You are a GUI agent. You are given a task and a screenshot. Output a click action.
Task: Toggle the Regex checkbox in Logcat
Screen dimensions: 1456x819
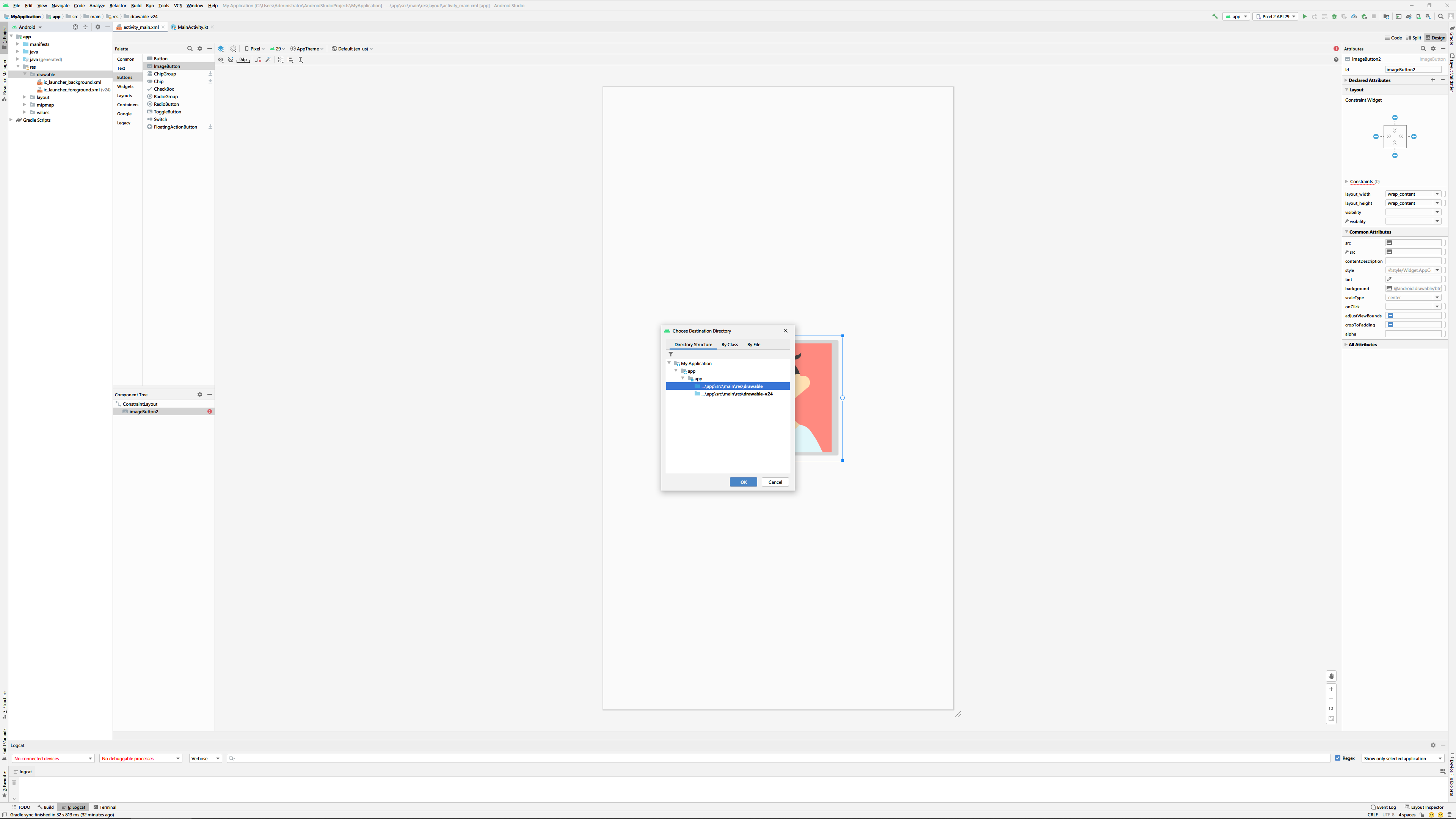tap(1338, 758)
